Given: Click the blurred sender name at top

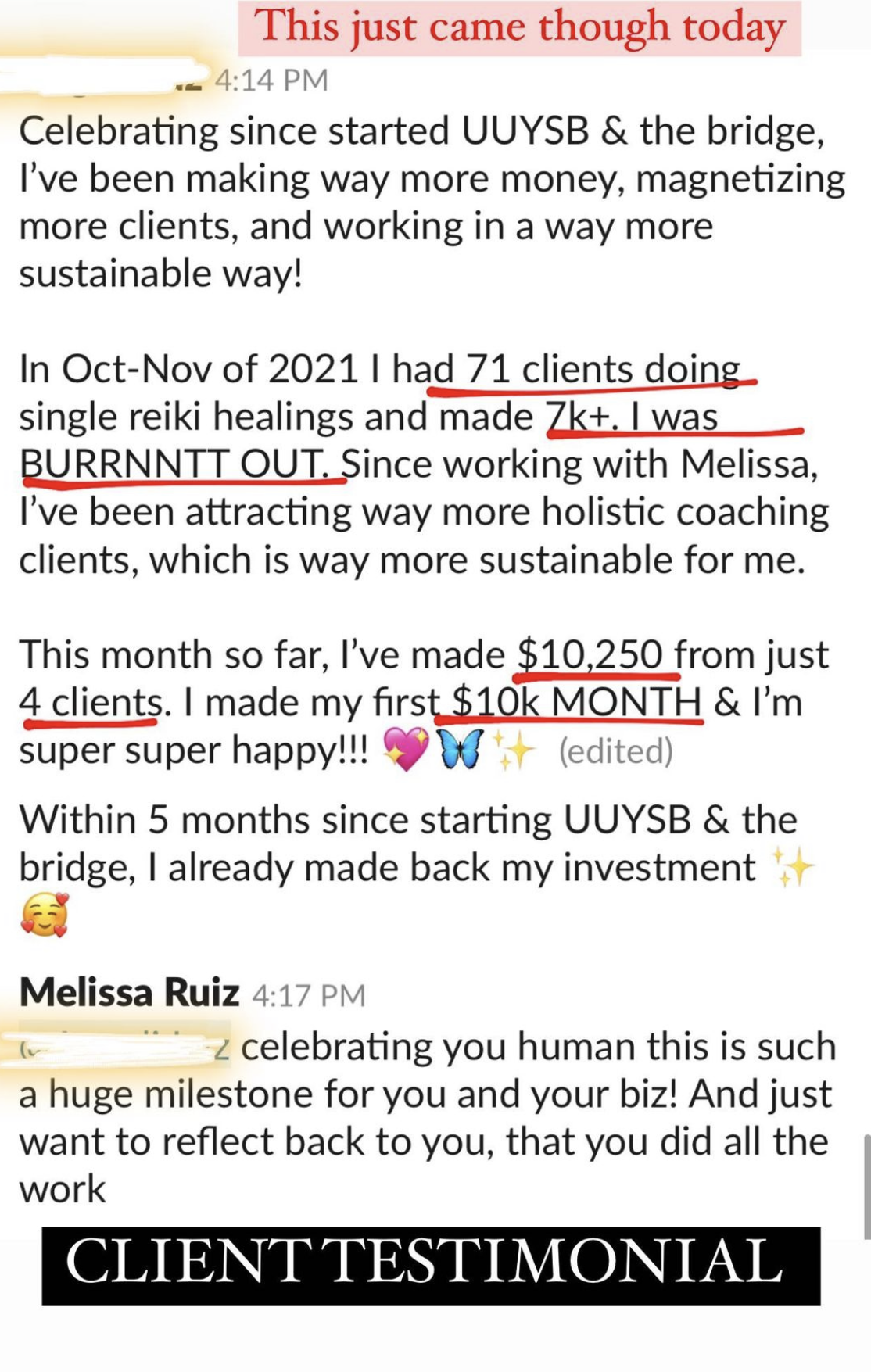Looking at the screenshot, I should pos(102,78).
